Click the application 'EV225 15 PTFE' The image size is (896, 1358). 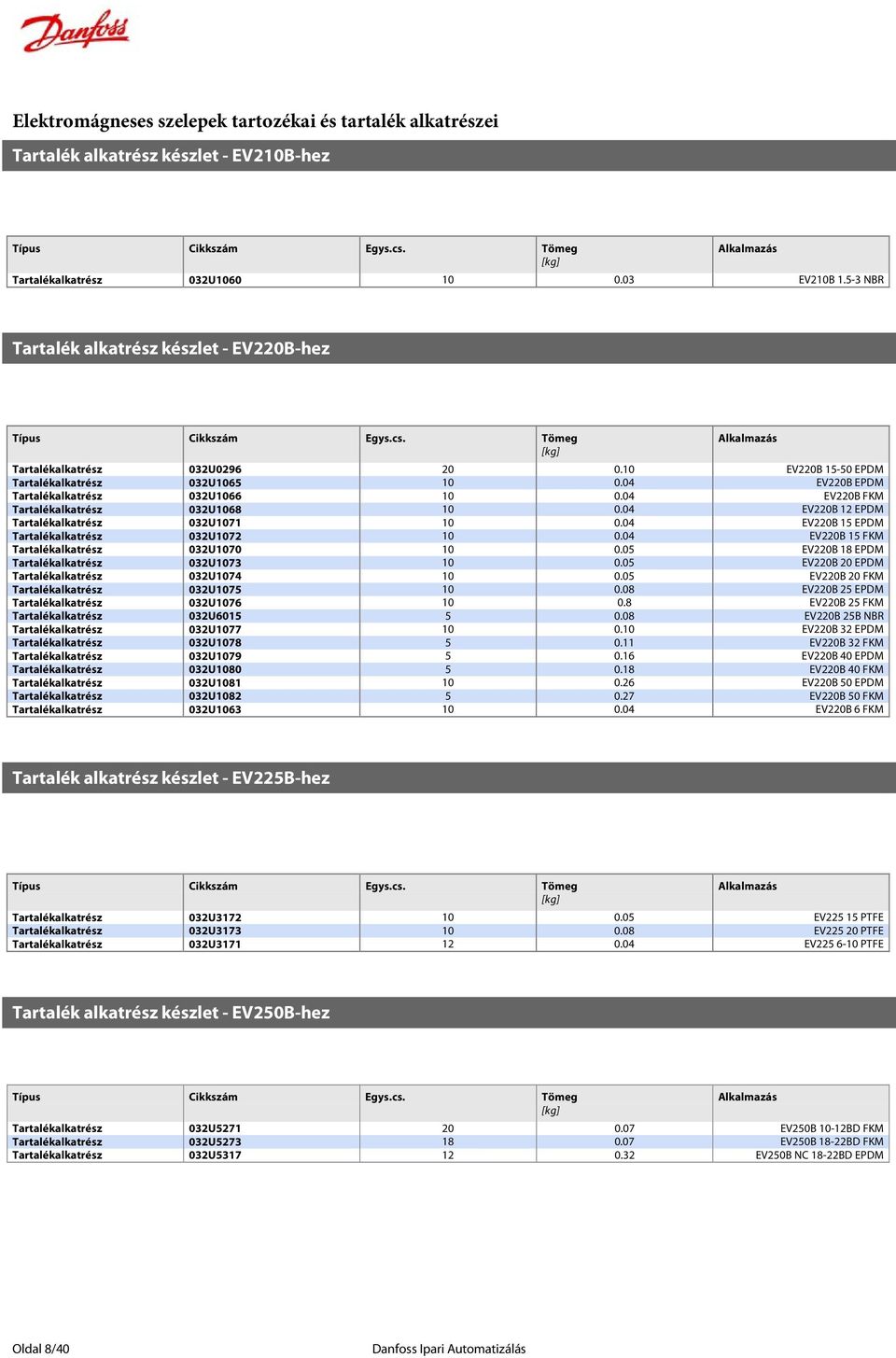(848, 917)
